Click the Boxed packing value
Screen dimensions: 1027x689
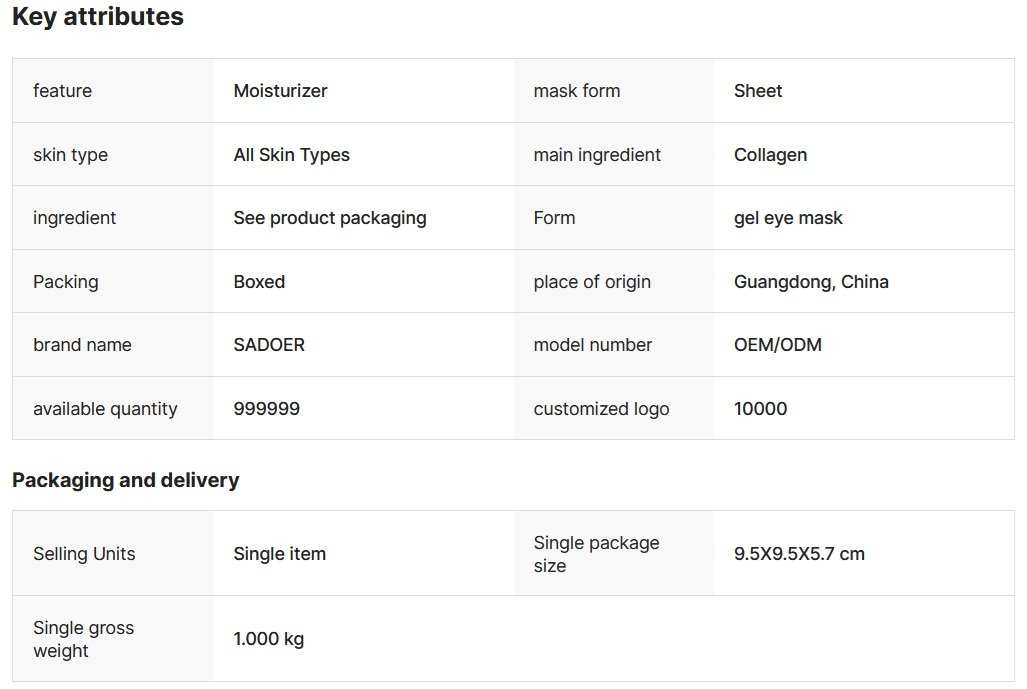(x=259, y=282)
